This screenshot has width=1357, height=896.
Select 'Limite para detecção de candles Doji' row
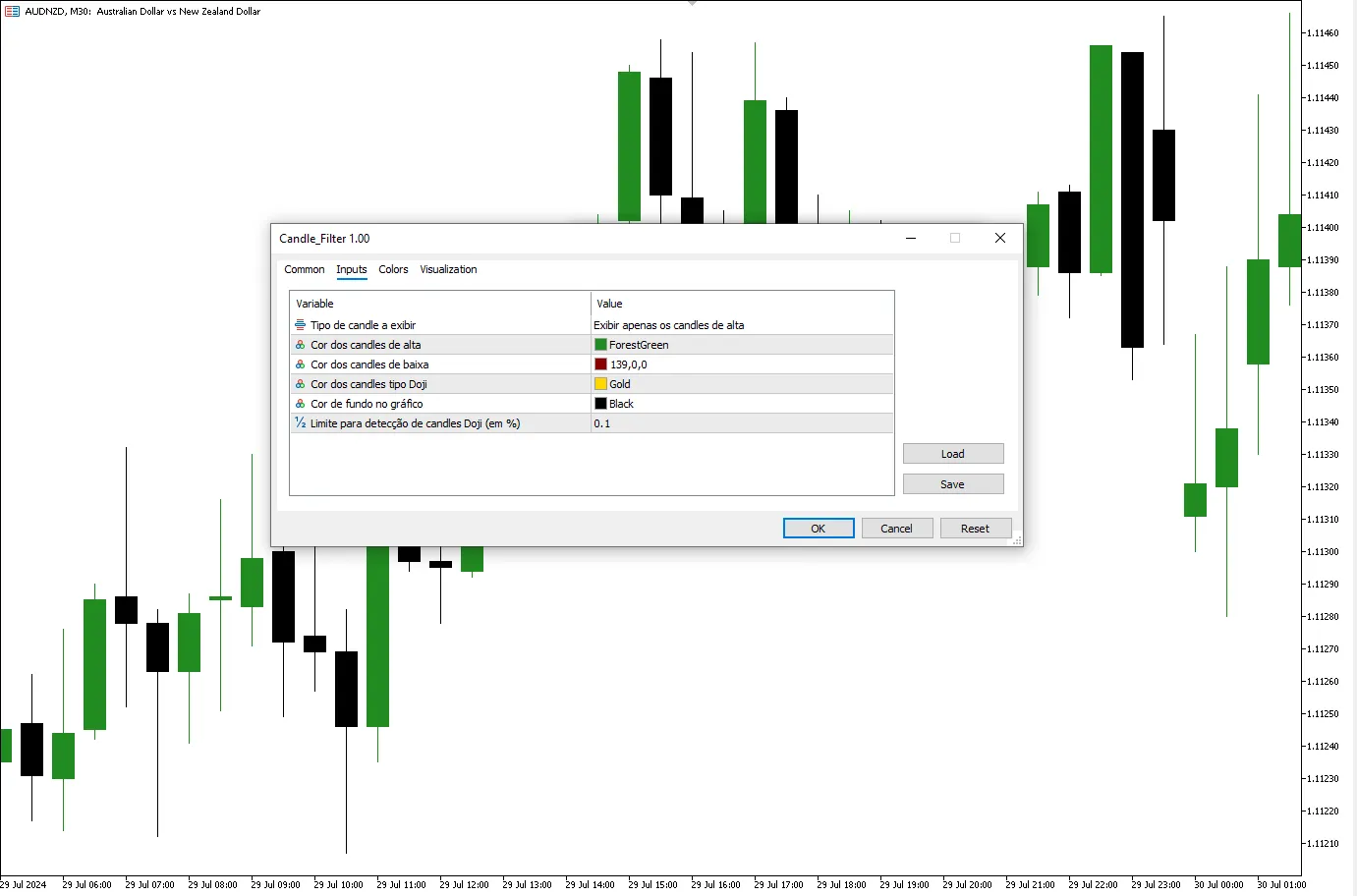coord(592,423)
